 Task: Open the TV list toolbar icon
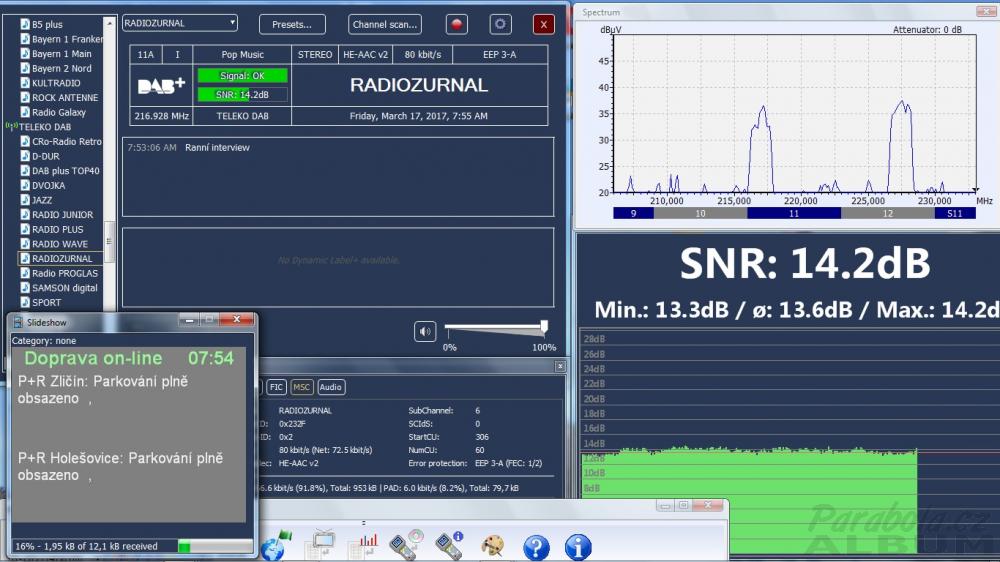point(320,546)
